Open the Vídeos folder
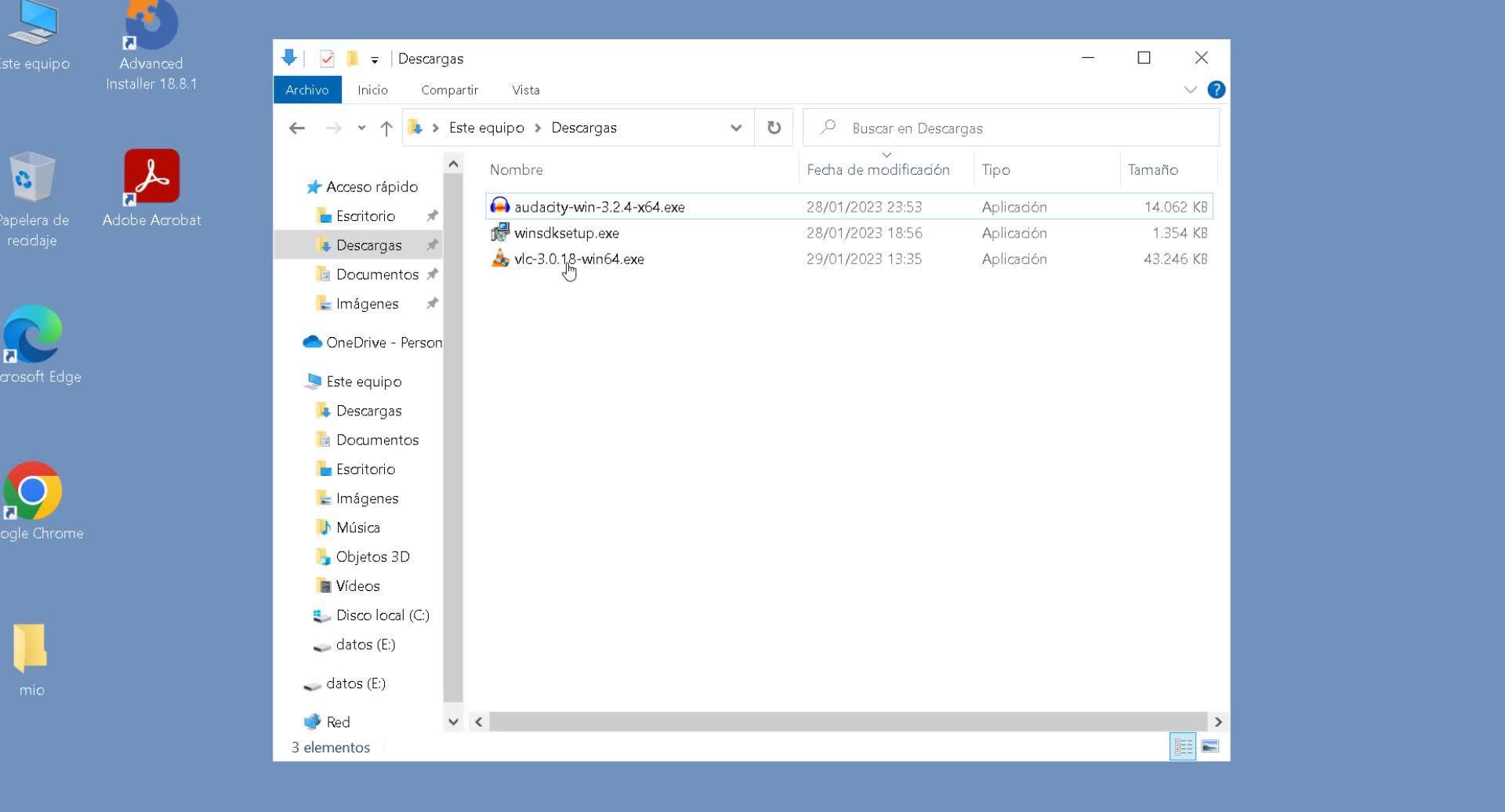Screen dimensions: 1505x812 (347, 585)
